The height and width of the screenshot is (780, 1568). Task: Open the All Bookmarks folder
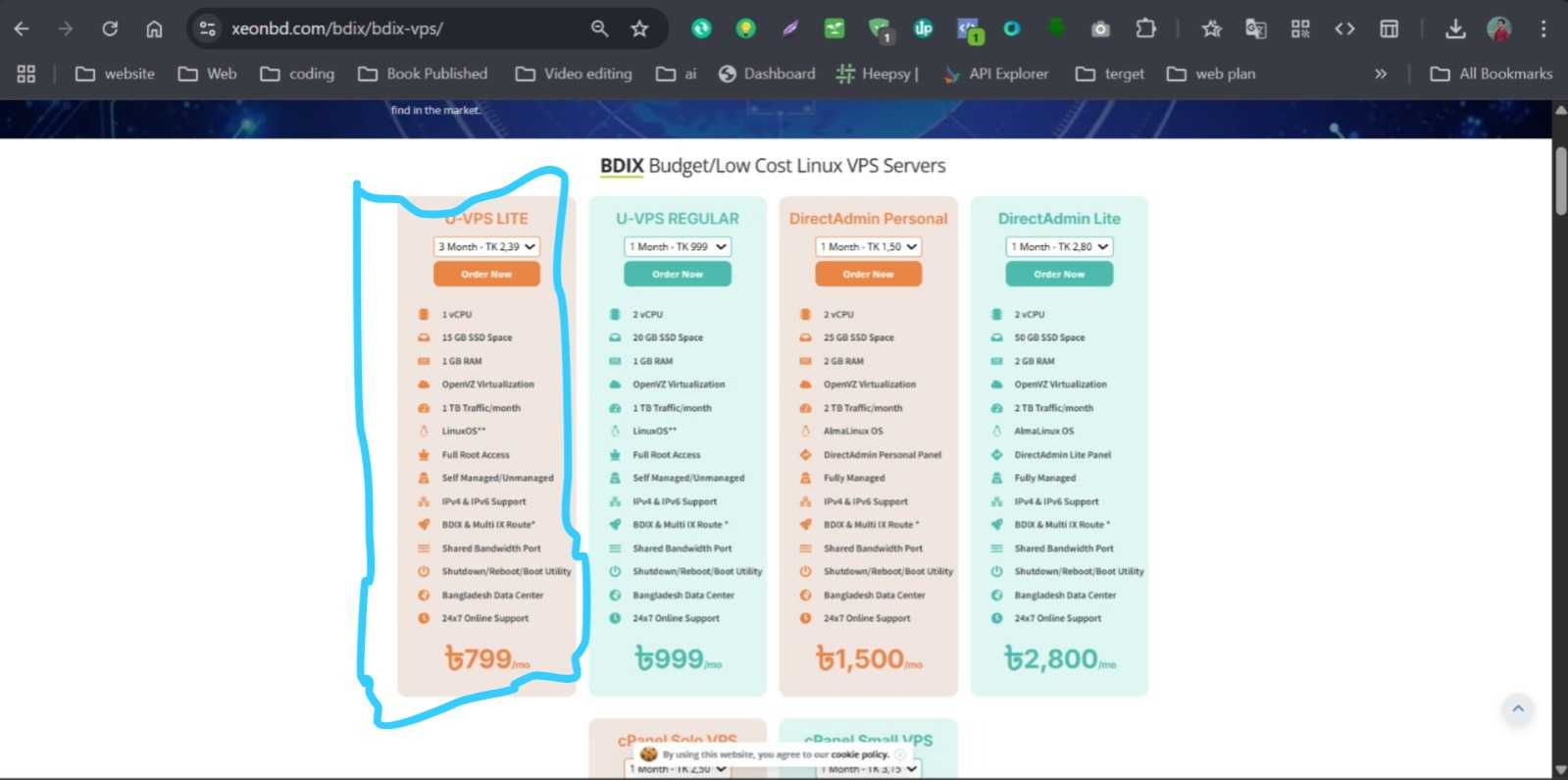1492,74
